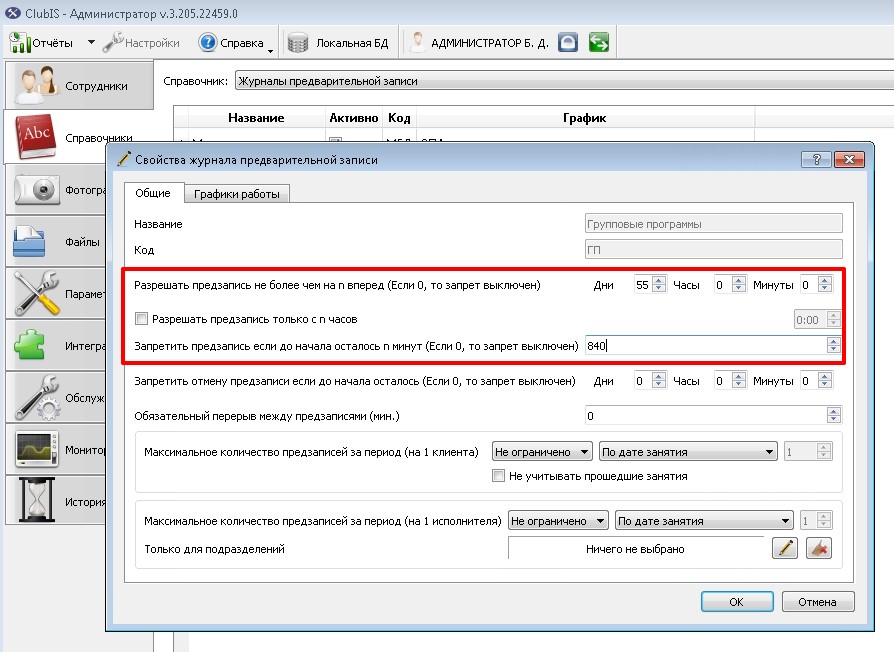894x652 pixels.
Task: Adjust Минуты spinner in advance booking row
Action: [825, 284]
